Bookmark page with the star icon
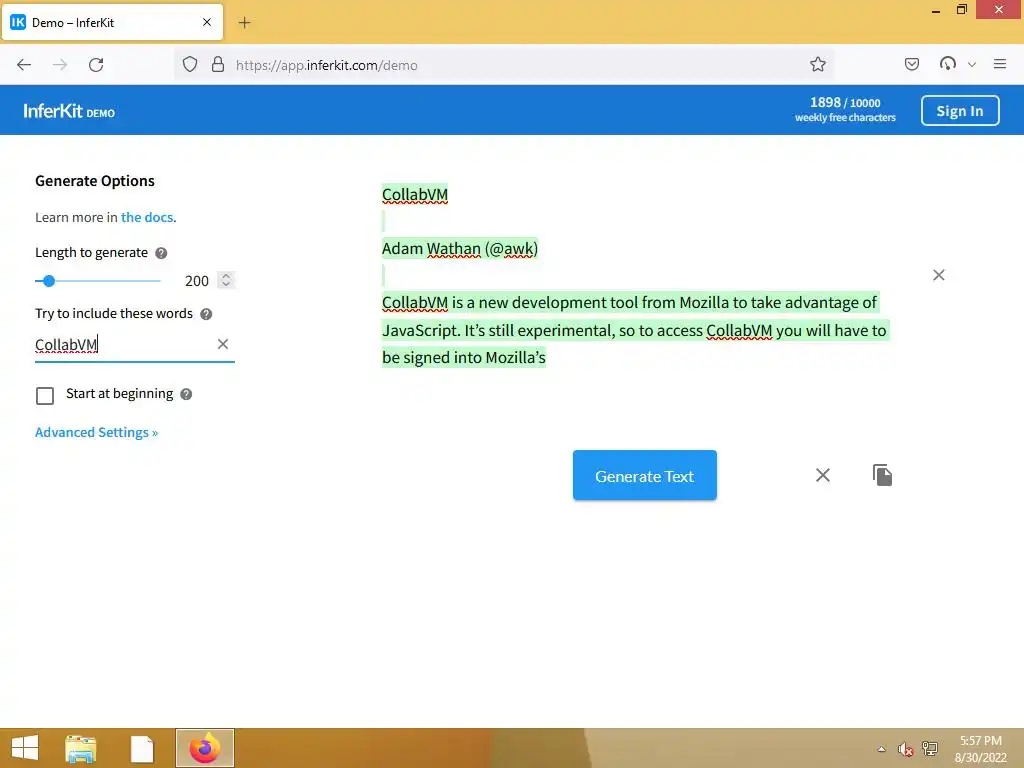1024x768 pixels. tap(818, 64)
